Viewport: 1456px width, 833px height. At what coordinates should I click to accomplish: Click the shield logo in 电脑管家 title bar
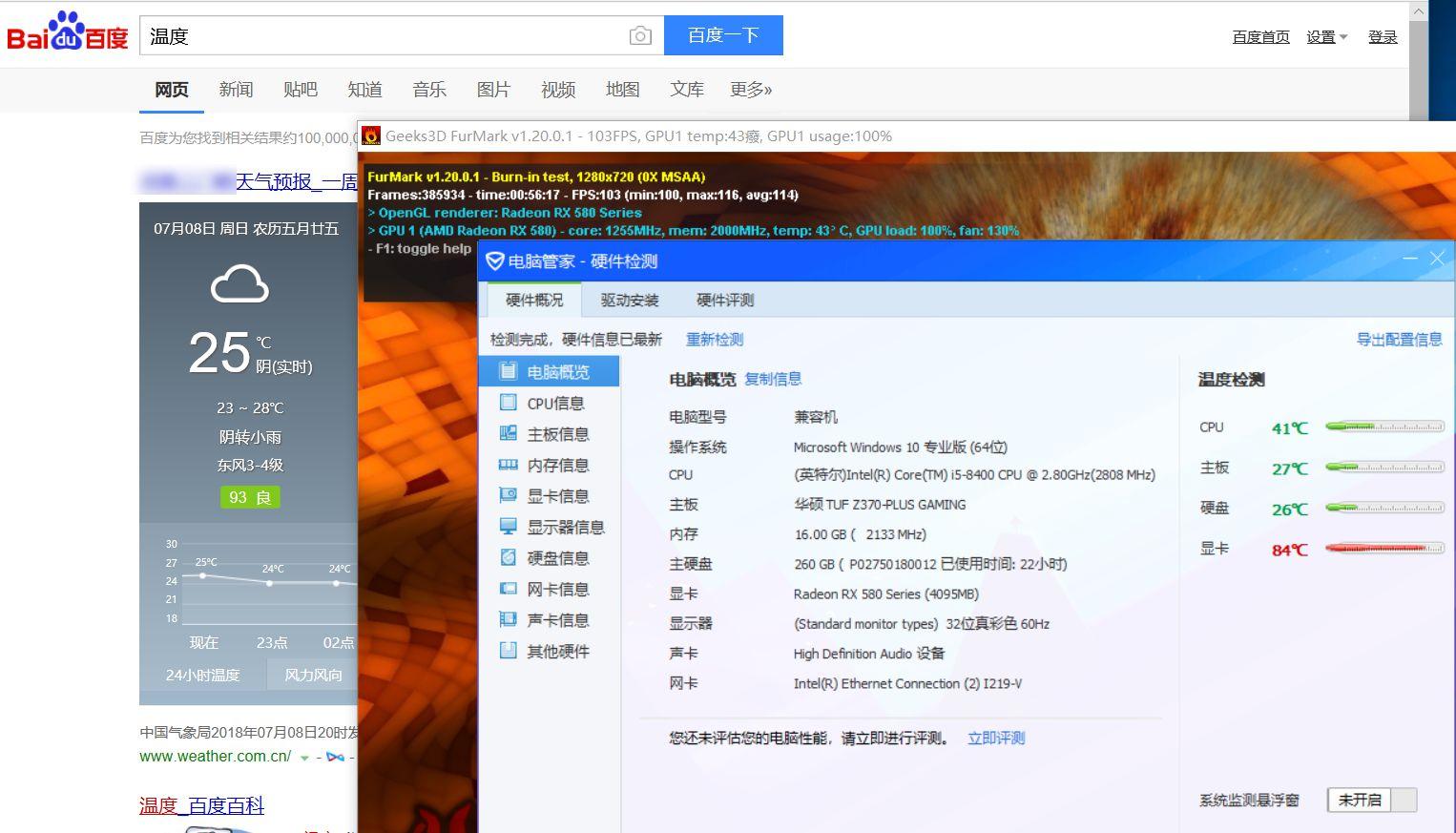(494, 260)
